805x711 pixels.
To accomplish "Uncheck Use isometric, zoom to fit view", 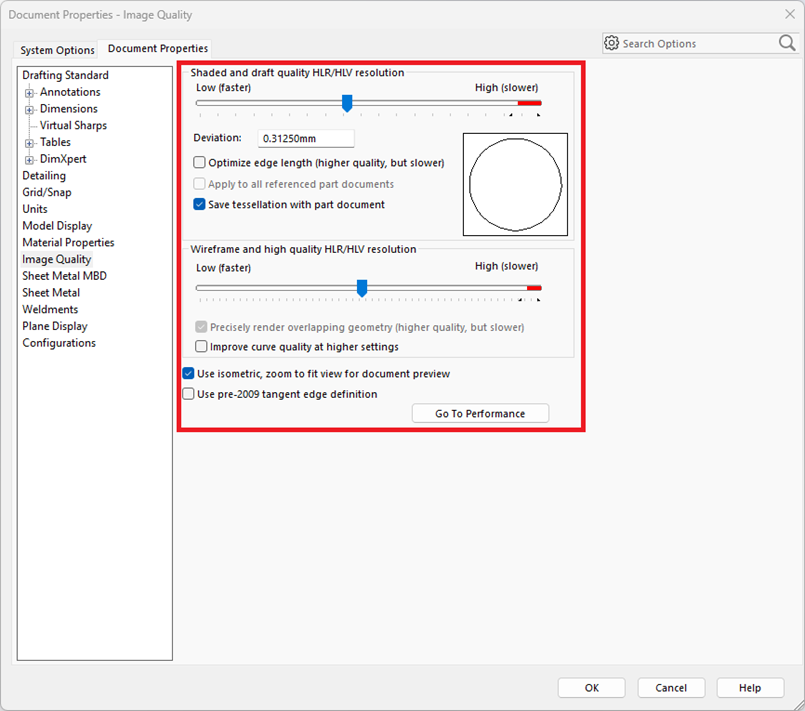I will coord(188,373).
